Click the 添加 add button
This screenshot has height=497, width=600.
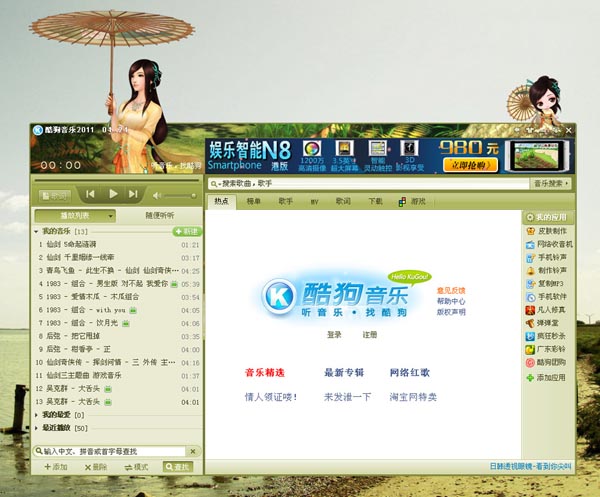pos(56,467)
